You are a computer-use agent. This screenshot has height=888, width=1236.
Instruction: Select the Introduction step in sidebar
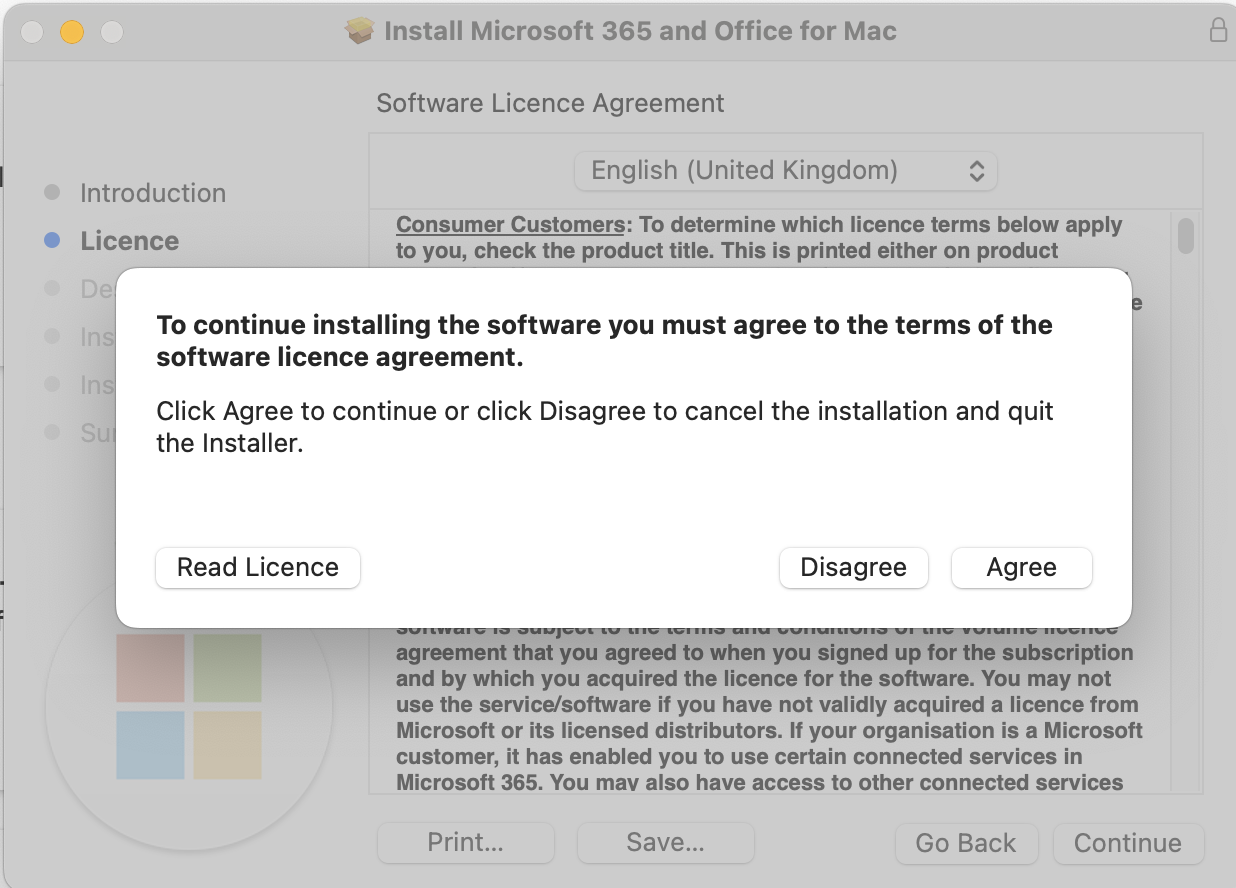coord(153,193)
